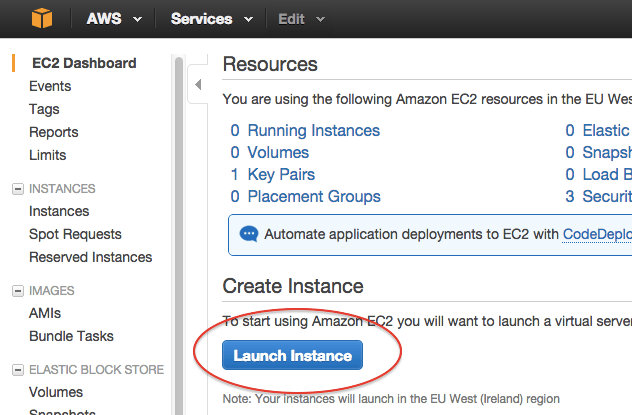Open Limits in the sidebar

click(48, 155)
